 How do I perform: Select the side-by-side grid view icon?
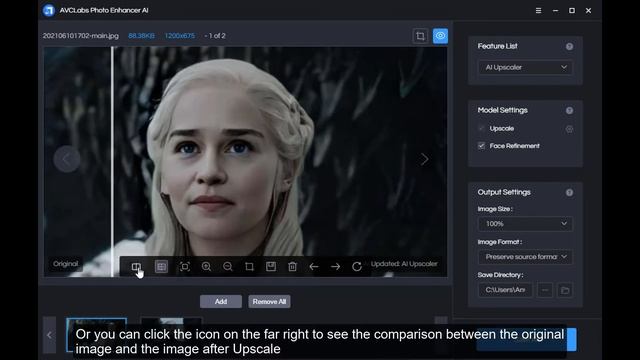[161, 267]
